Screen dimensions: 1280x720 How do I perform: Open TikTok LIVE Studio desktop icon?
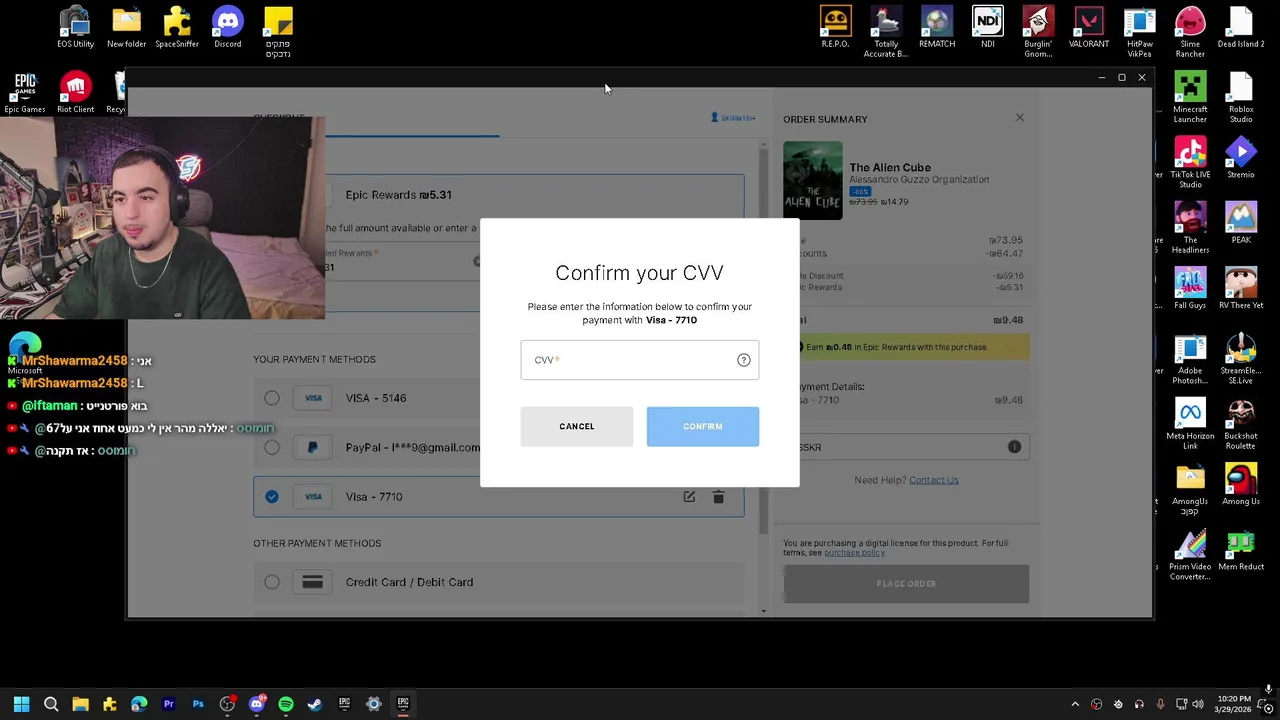tap(1190, 162)
